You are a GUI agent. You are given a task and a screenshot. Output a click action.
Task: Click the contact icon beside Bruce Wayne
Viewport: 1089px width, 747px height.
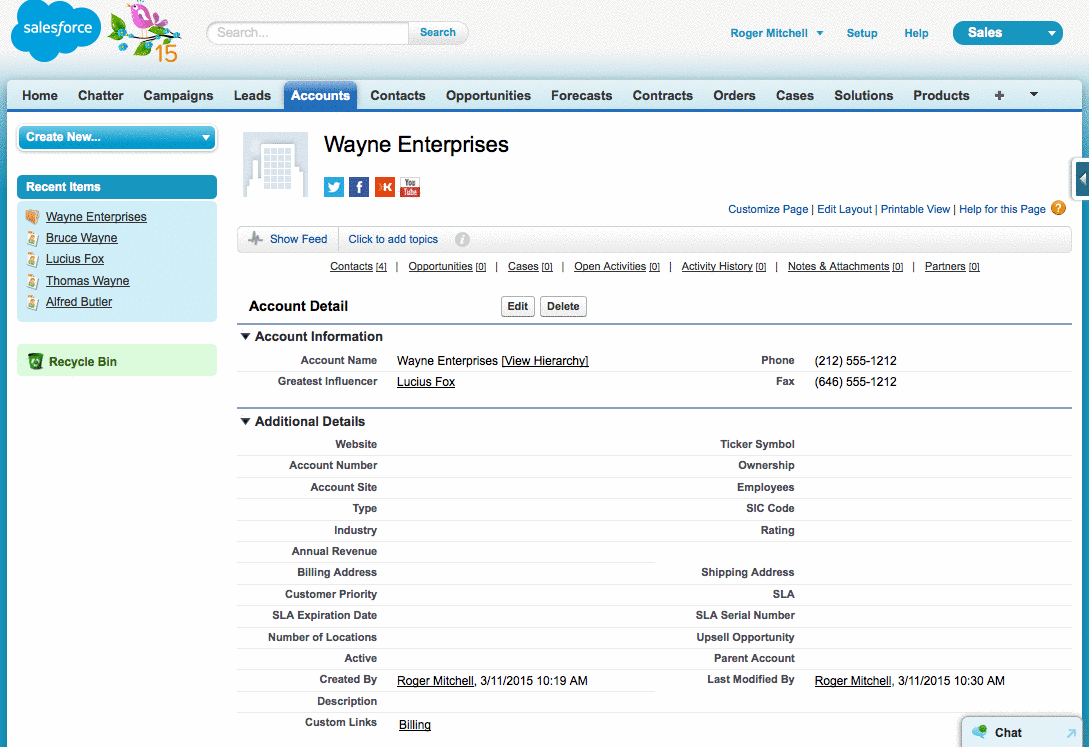tap(32, 238)
